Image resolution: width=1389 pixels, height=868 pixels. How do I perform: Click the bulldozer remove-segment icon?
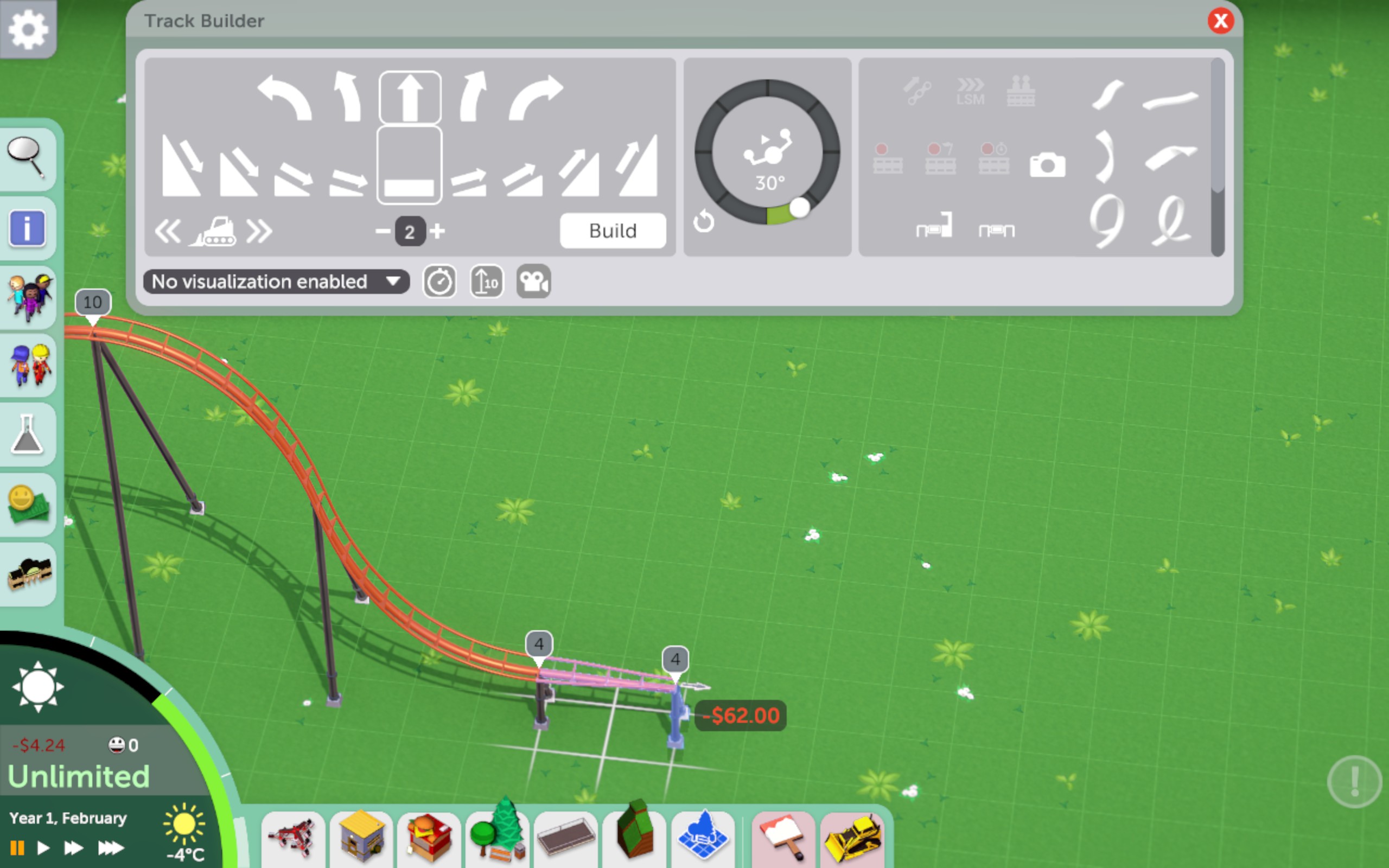point(214,232)
